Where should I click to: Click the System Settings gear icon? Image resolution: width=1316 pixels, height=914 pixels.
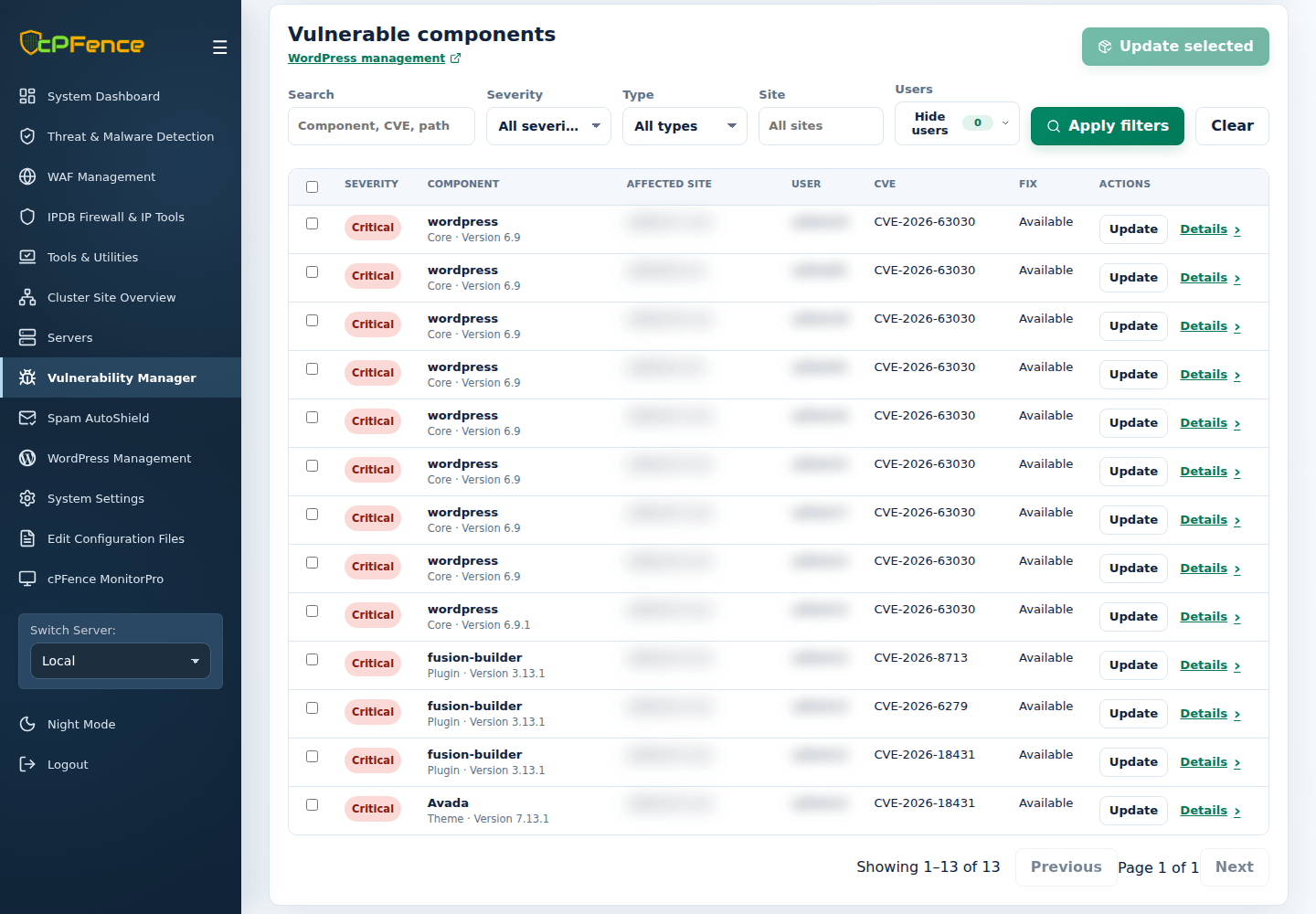pos(27,498)
